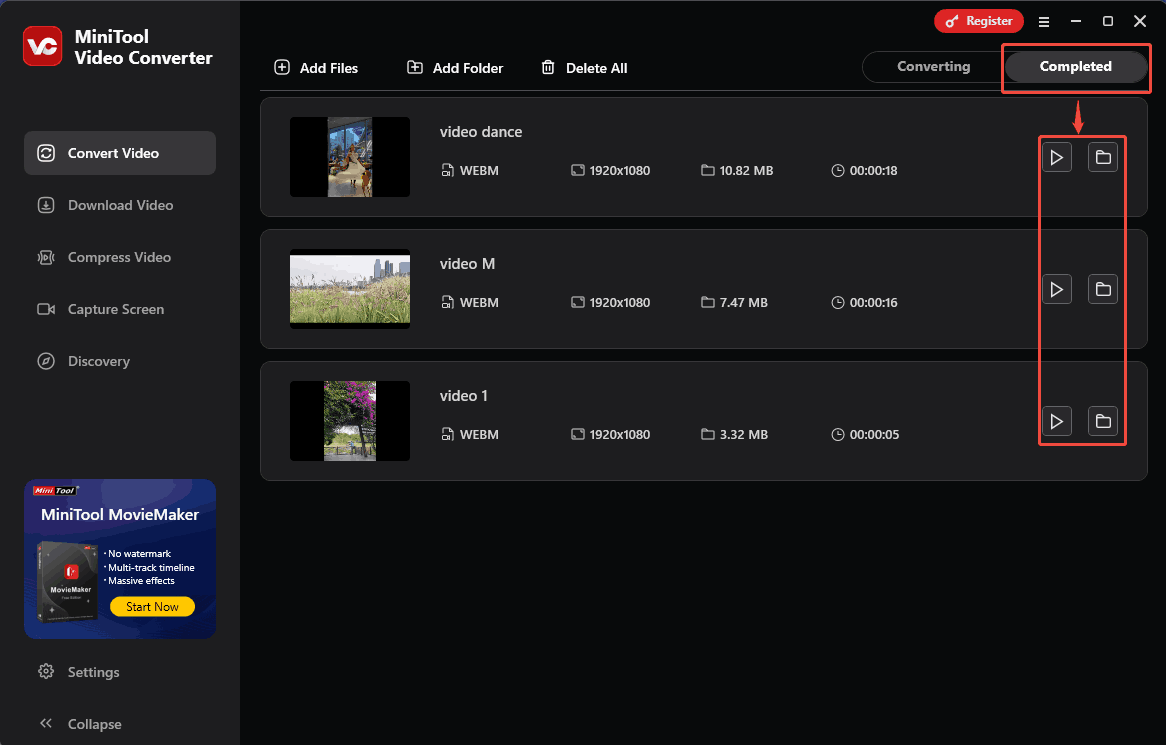Click WEBM format label of video 1
This screenshot has height=745, width=1166.
click(x=479, y=435)
